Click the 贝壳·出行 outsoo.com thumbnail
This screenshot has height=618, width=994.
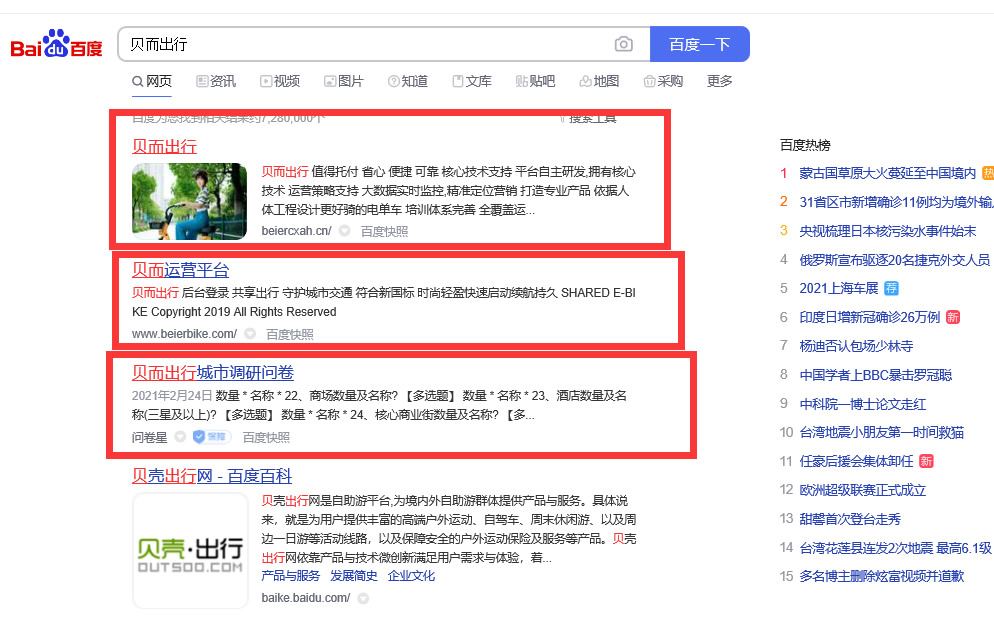[190, 550]
